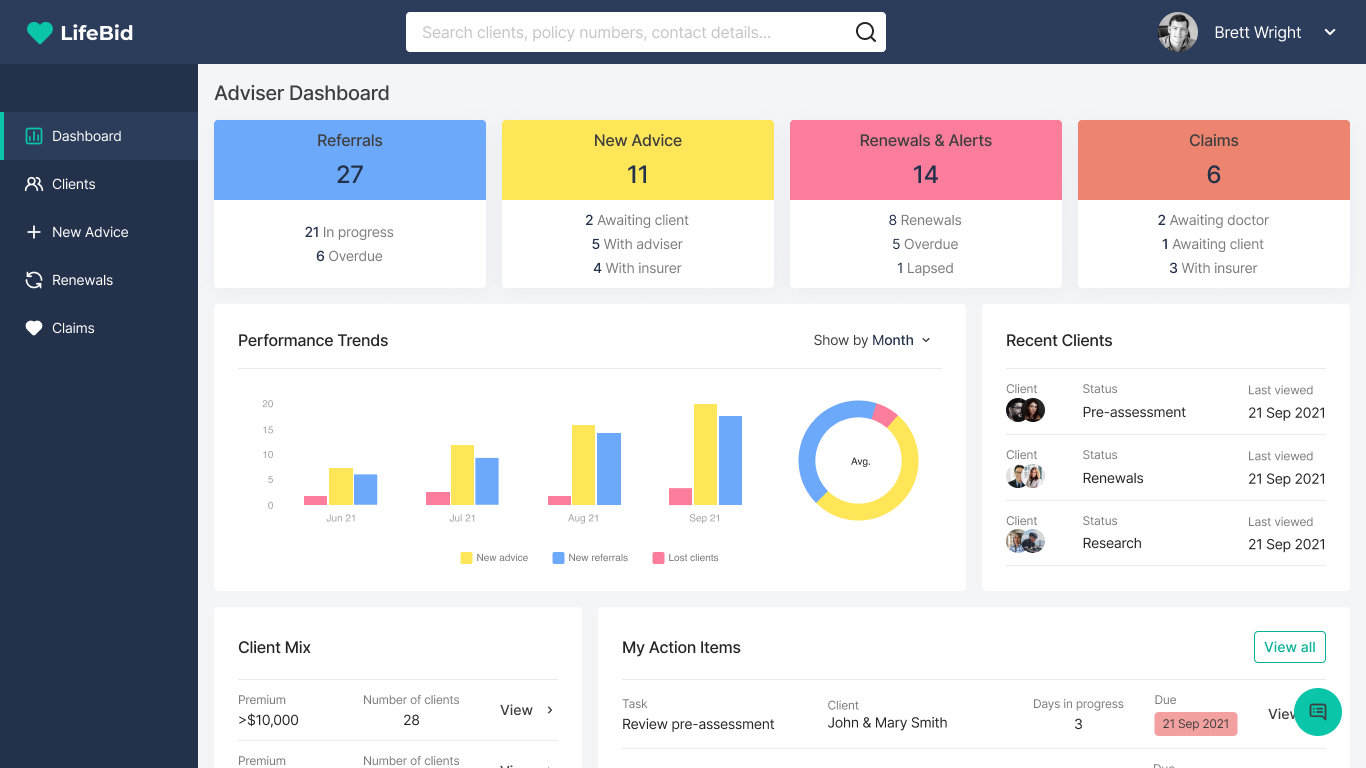Image resolution: width=1366 pixels, height=768 pixels.
Task: Expand the View chevron for Premium >$10,000 clients
Action: [550, 710]
